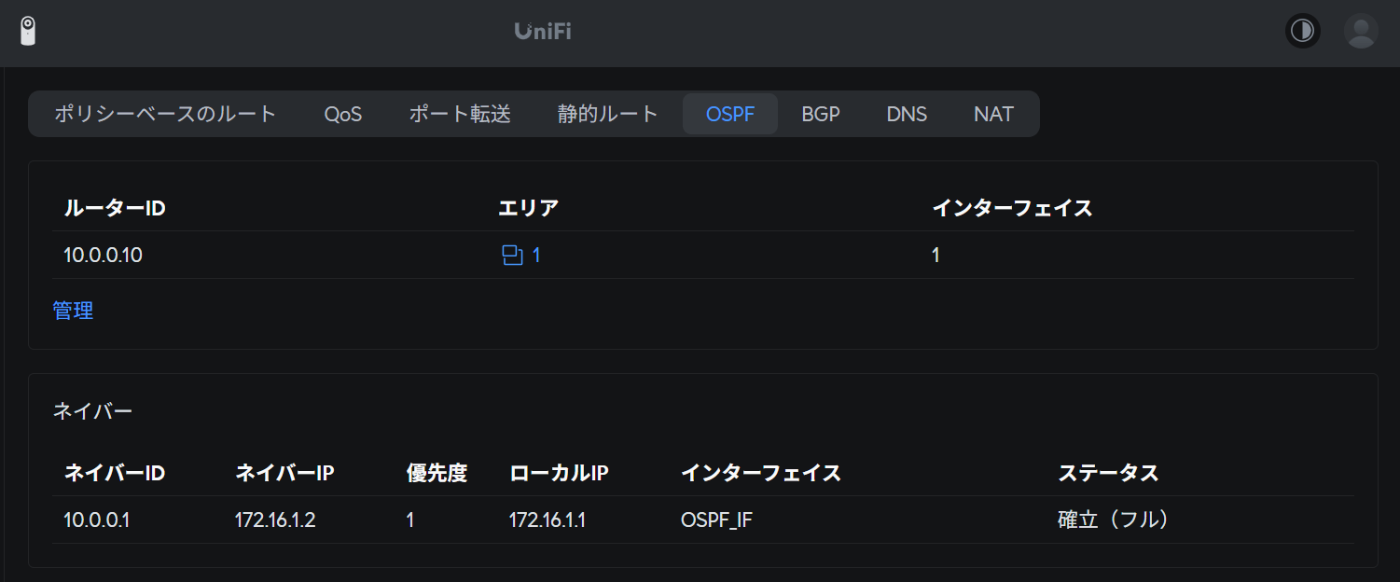The image size is (1400, 582).
Task: Click the ローカルIP column header
Action: click(x=558, y=473)
